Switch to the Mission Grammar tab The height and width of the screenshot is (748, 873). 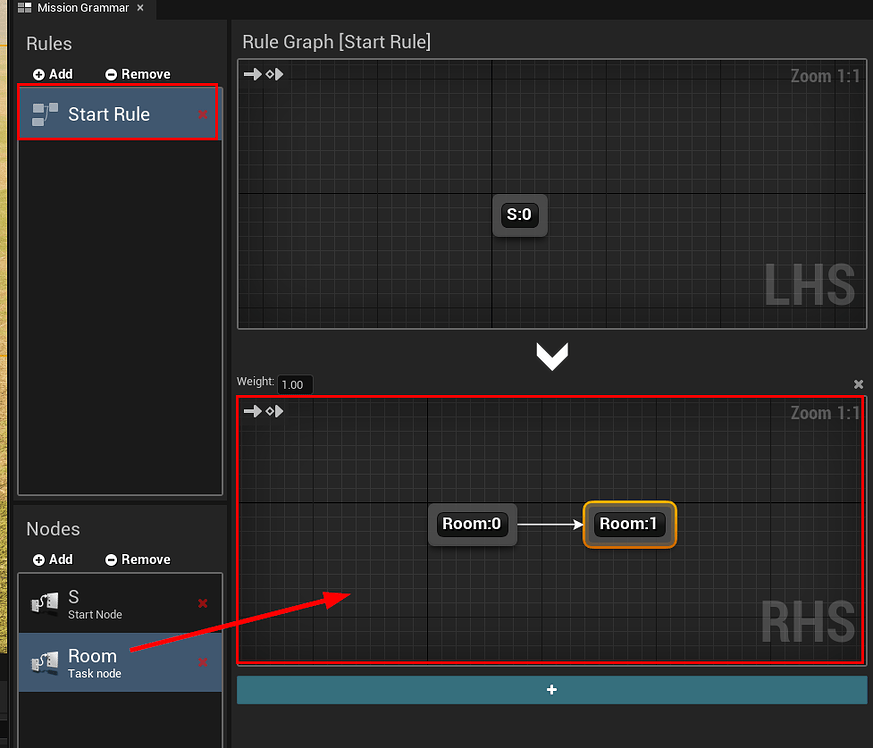(76, 8)
